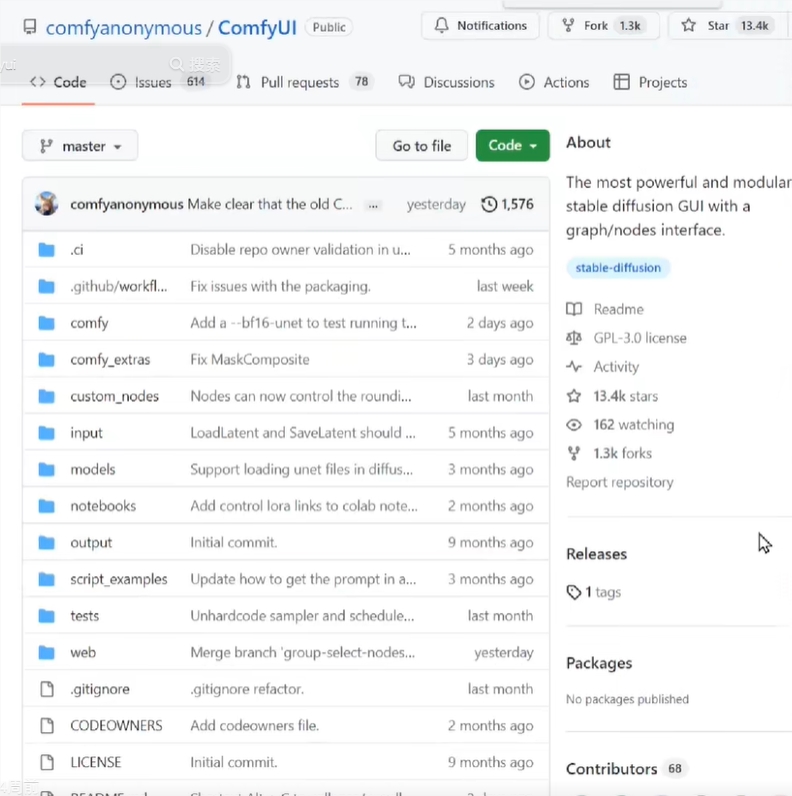Open the .ci folder

(x=77, y=250)
